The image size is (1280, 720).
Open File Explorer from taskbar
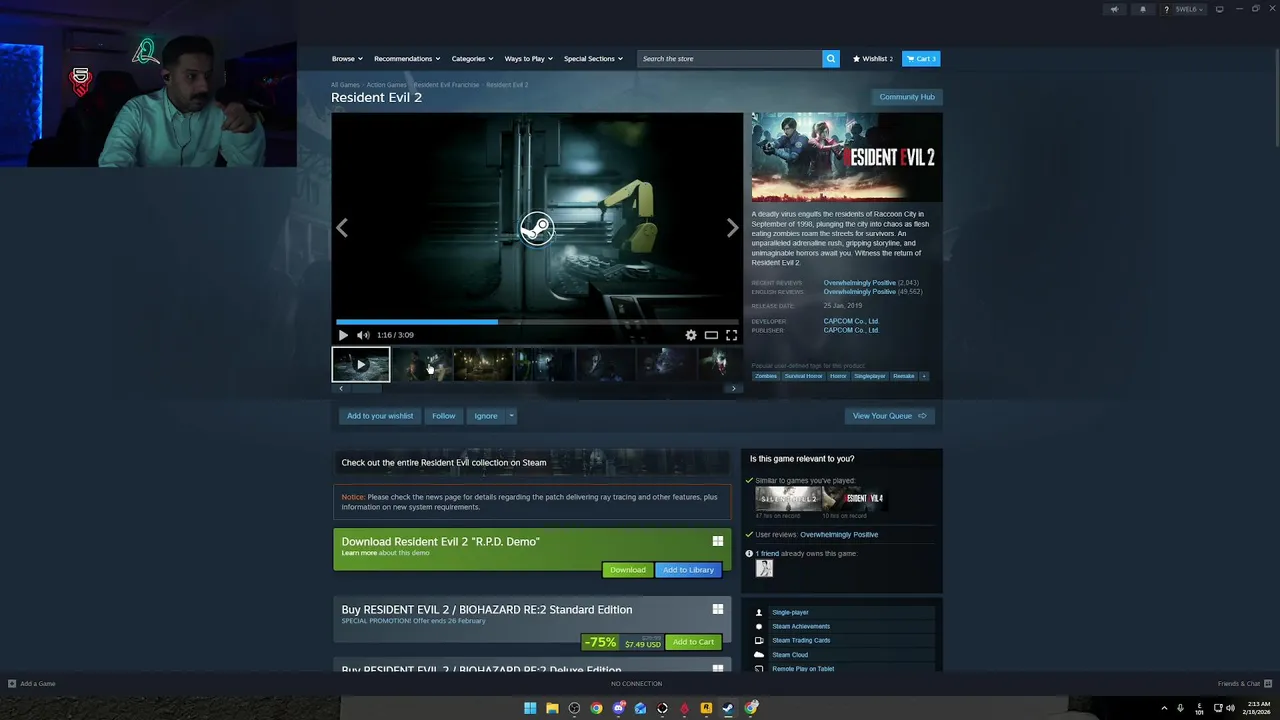click(x=552, y=708)
